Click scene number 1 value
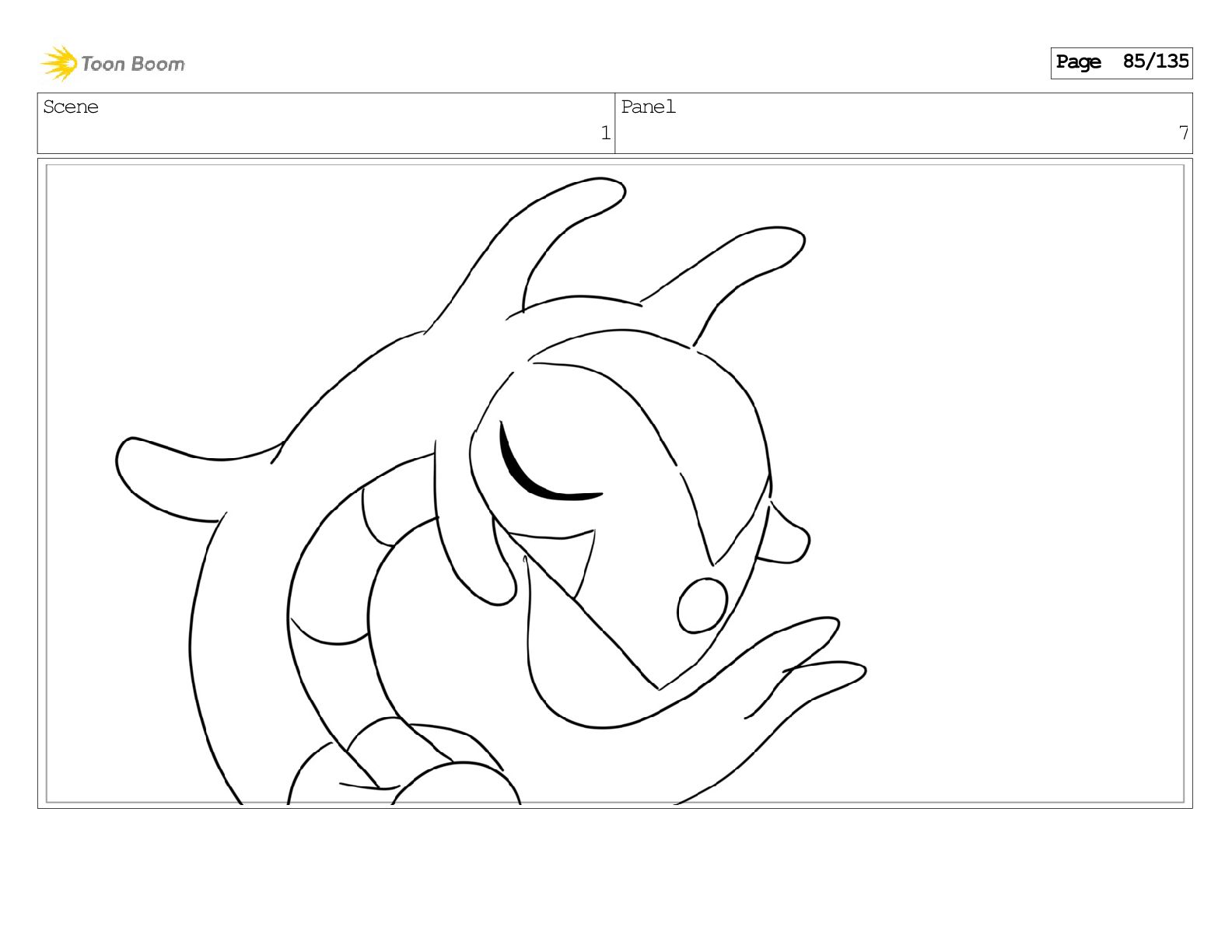 coord(605,133)
